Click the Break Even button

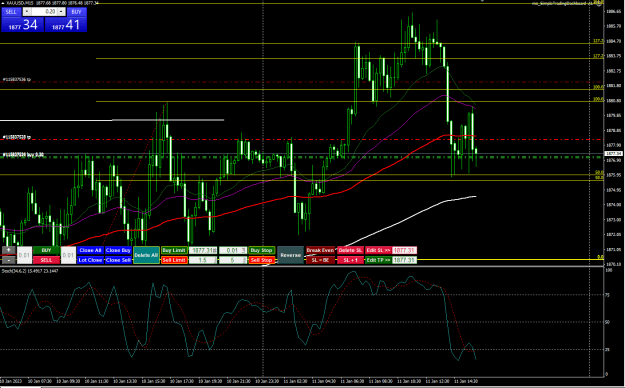tap(320, 250)
